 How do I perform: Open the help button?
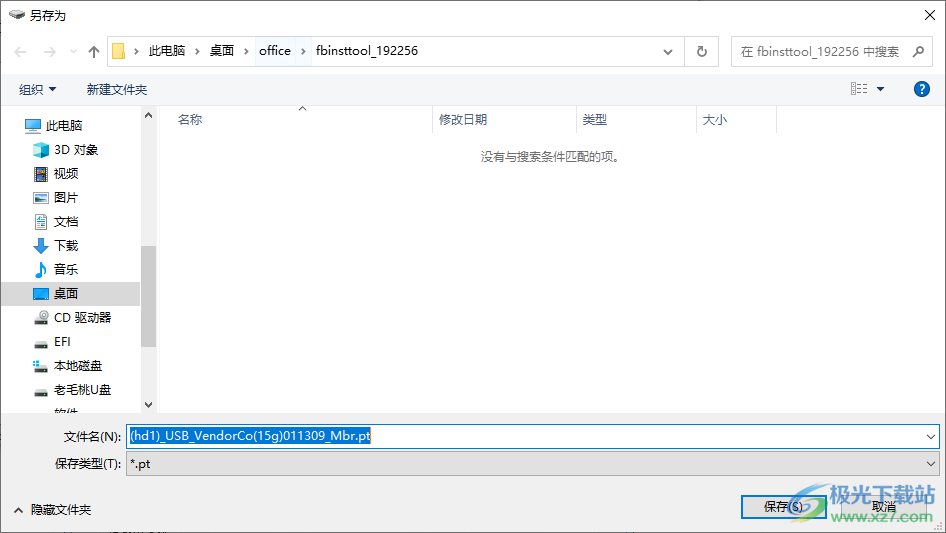point(921,89)
